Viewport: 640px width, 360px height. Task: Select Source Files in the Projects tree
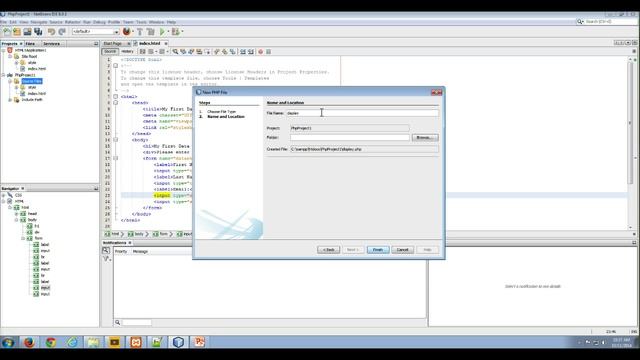pos(32,81)
